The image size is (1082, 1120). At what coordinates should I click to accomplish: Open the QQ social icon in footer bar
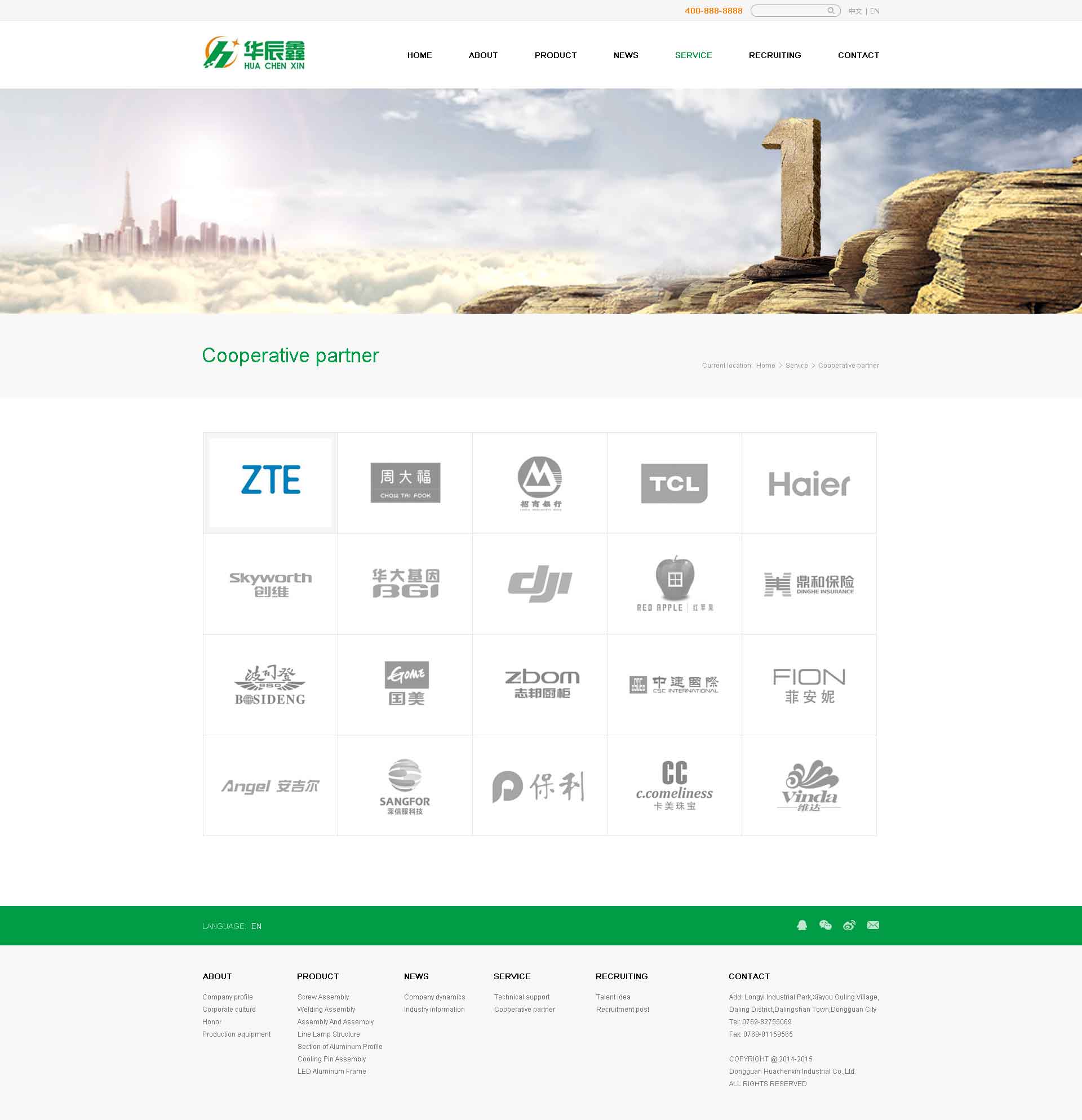(x=802, y=925)
